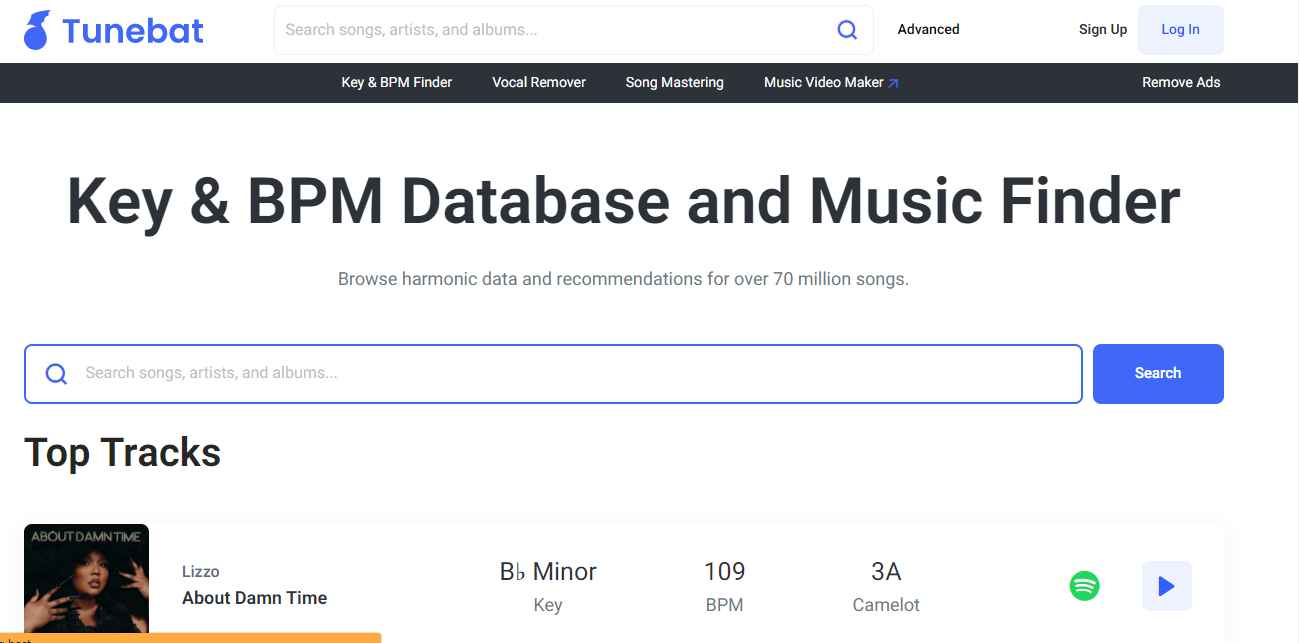
Task: Click the 109 BPM value
Action: pos(725,572)
